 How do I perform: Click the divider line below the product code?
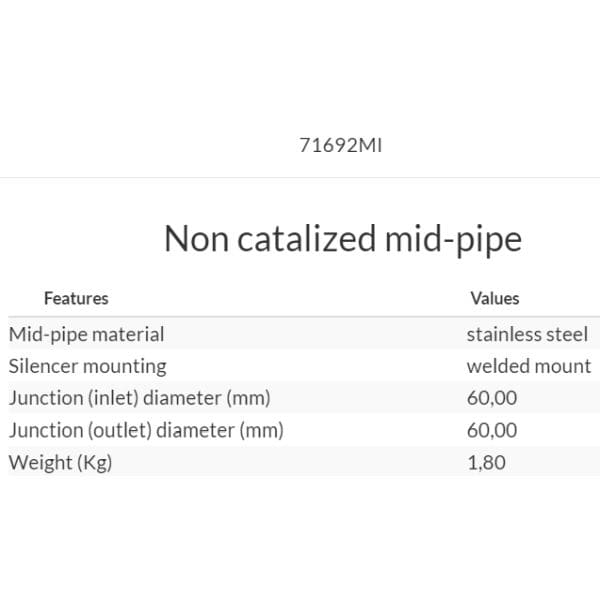point(300,178)
